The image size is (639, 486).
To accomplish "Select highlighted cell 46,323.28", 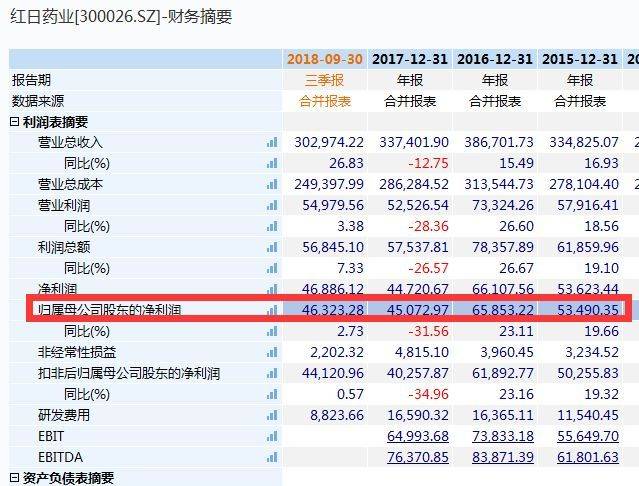I will (333, 310).
